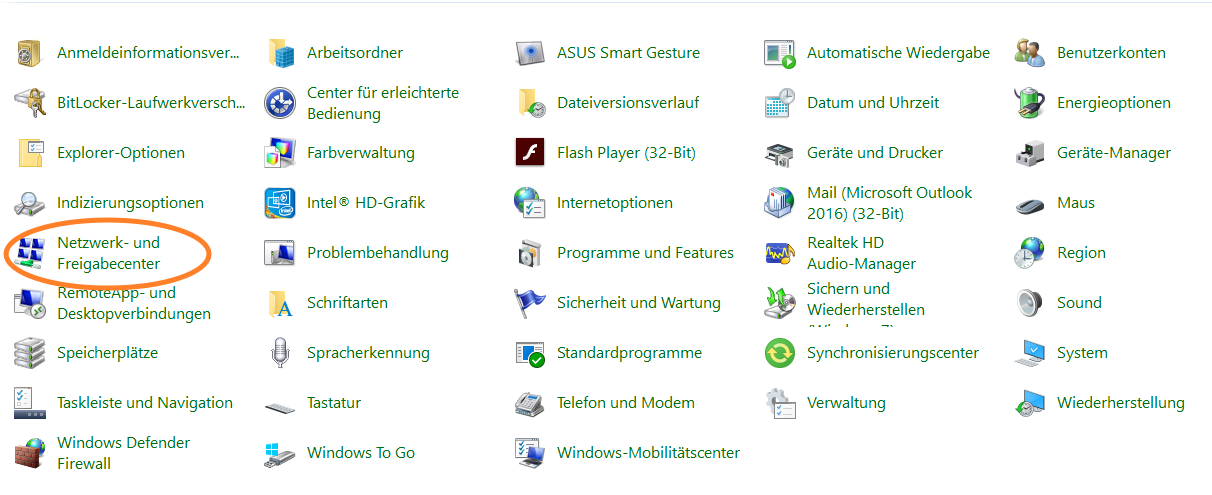Image resolution: width=1212 pixels, height=495 pixels.
Task: Click the Spracherkennung microphone icon
Action: click(x=280, y=353)
